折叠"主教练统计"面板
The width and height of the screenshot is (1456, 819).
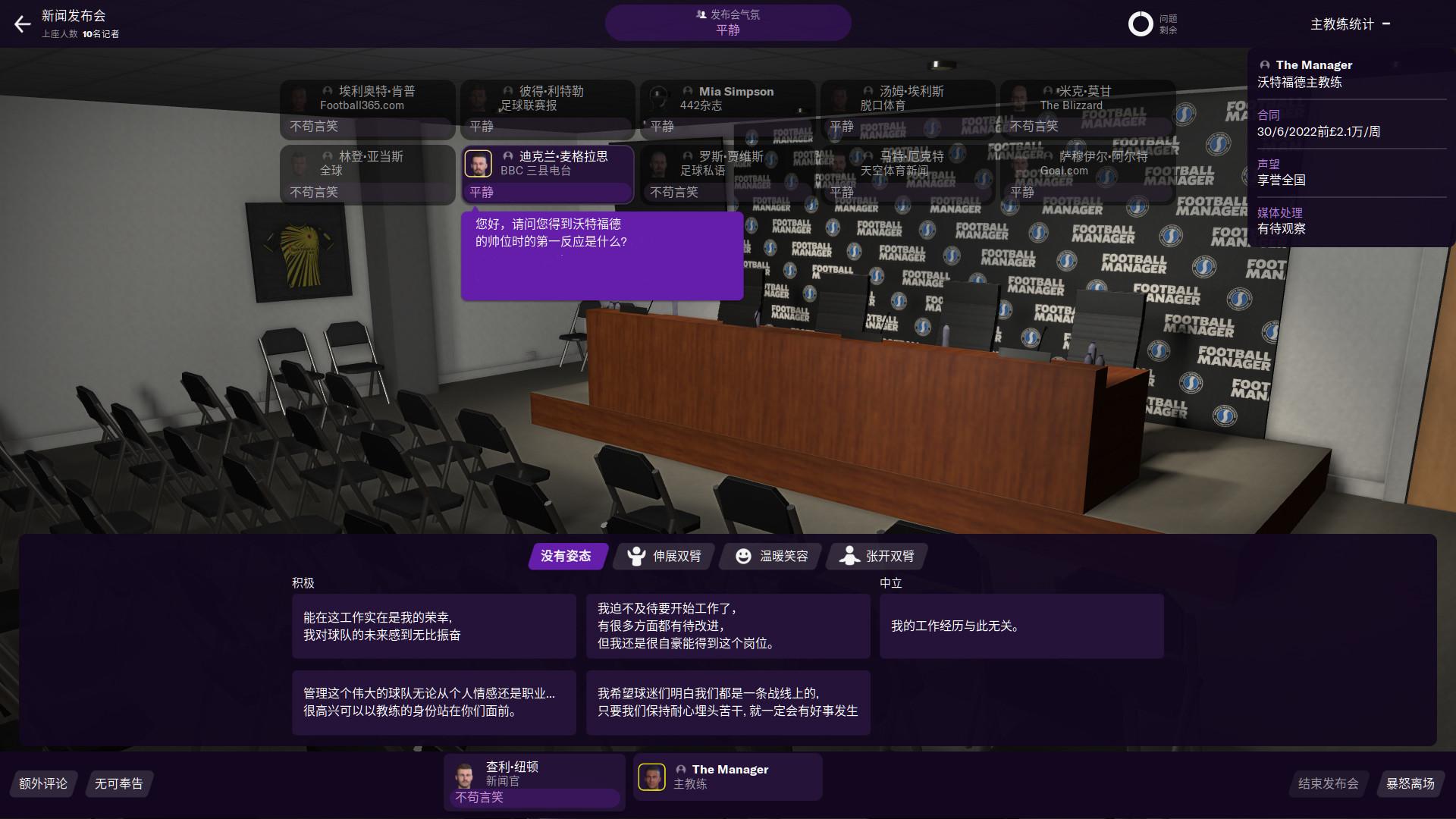pyautogui.click(x=1388, y=24)
